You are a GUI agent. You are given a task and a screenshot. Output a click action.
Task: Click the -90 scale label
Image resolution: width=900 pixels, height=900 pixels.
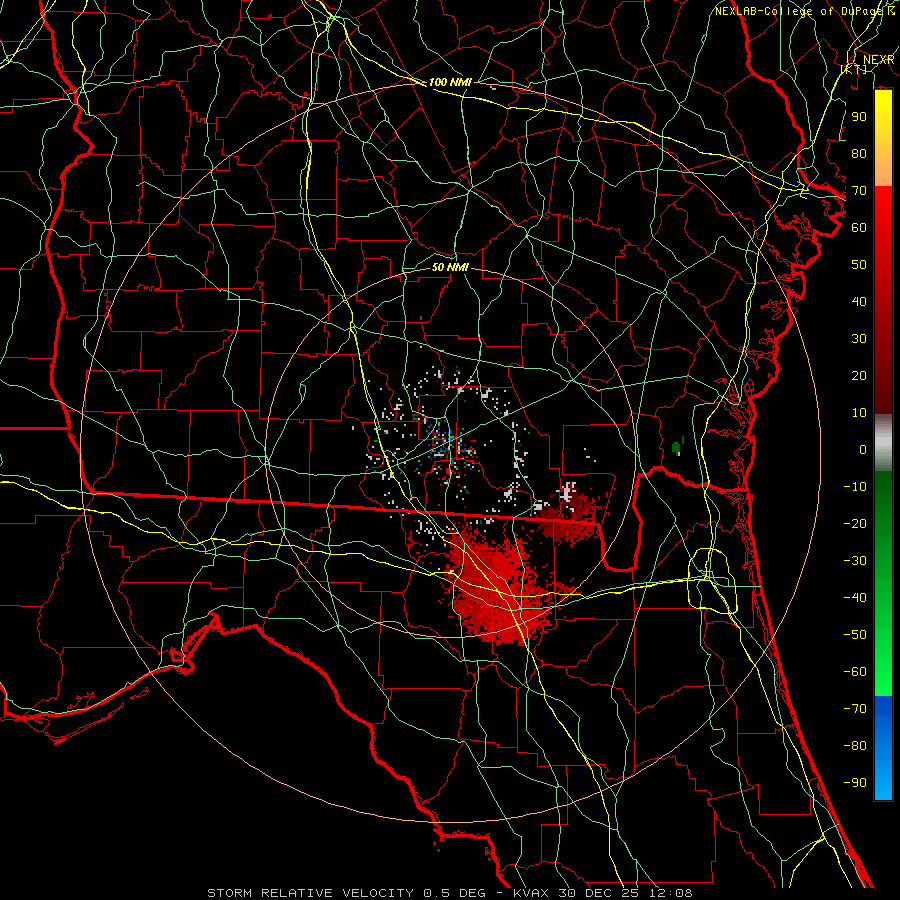pyautogui.click(x=855, y=783)
